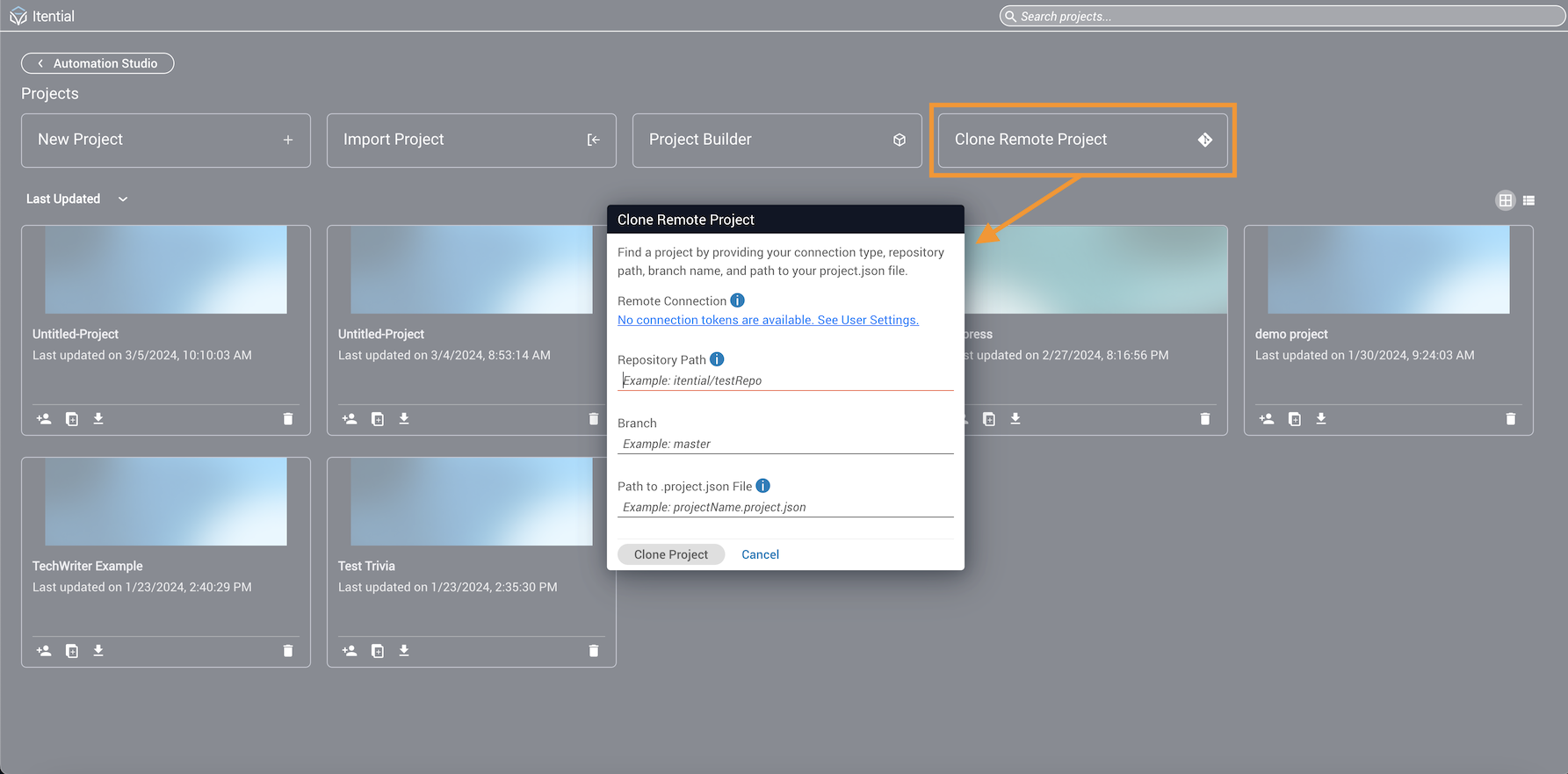The height and width of the screenshot is (774, 1568).
Task: Open Project Builder
Action: tap(777, 140)
